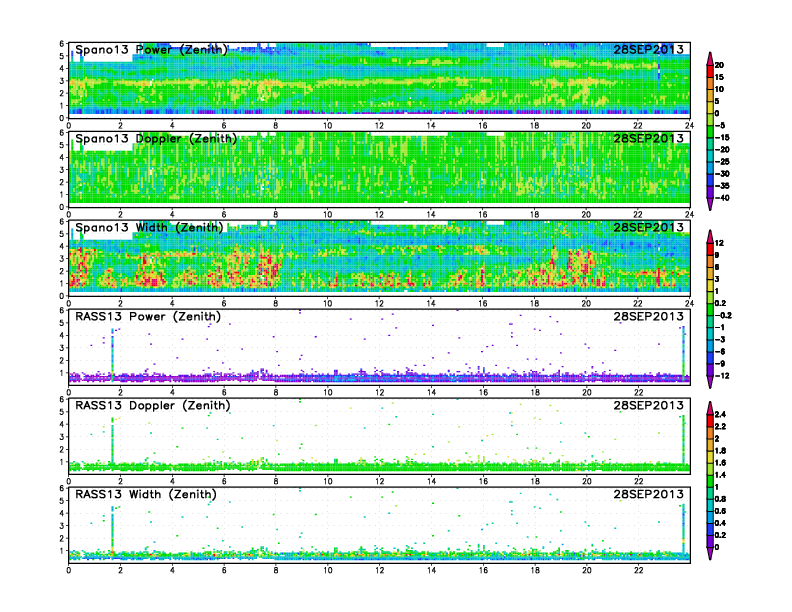Click the colorbar label -30
This screenshot has width=792, height=612.
coord(722,174)
